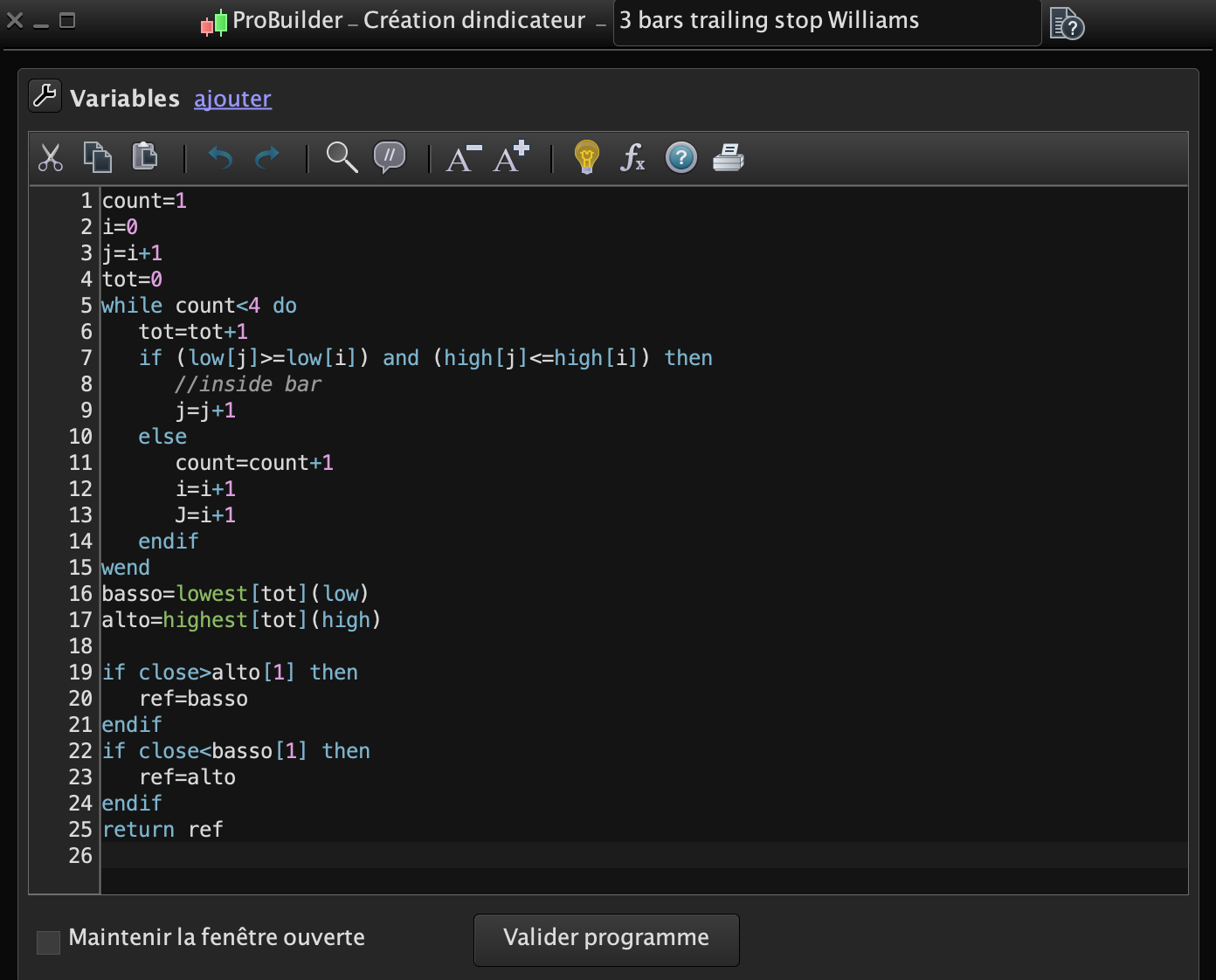Click the Cut scissors icon
Viewport: 1216px width, 980px height.
tap(51, 158)
